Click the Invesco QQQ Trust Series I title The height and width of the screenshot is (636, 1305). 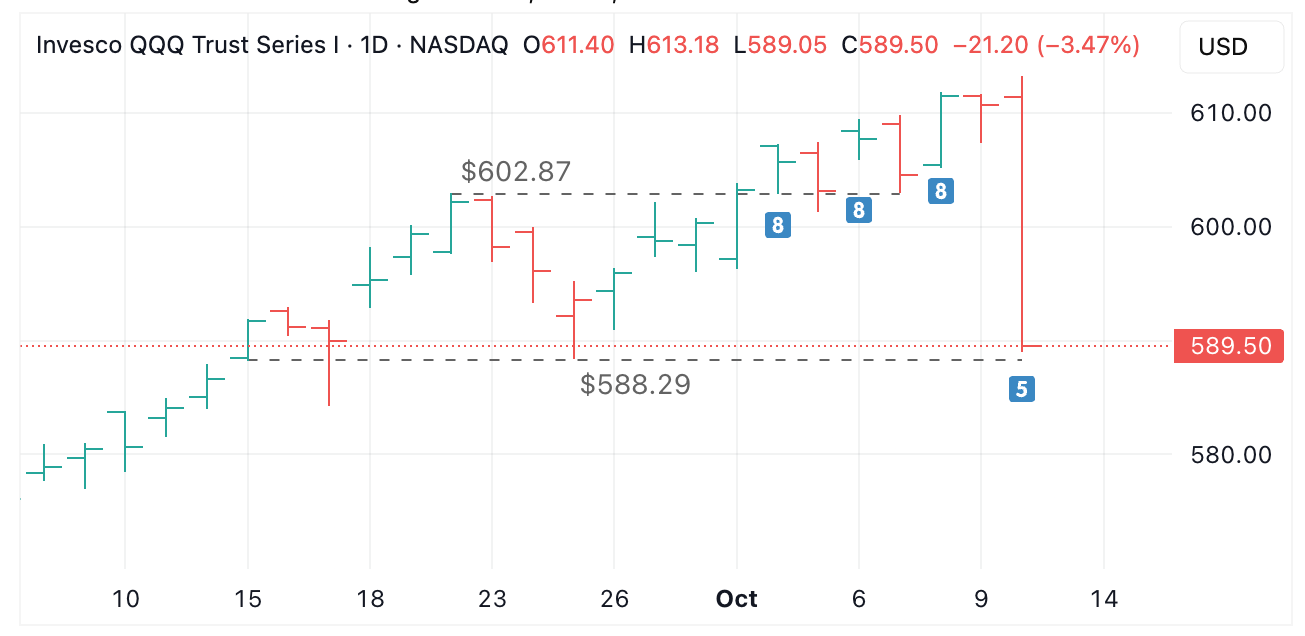pos(187,45)
